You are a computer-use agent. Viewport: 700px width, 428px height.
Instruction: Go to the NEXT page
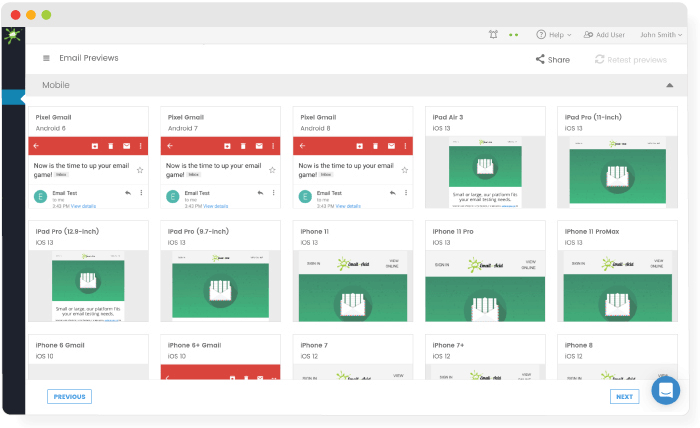tap(624, 397)
